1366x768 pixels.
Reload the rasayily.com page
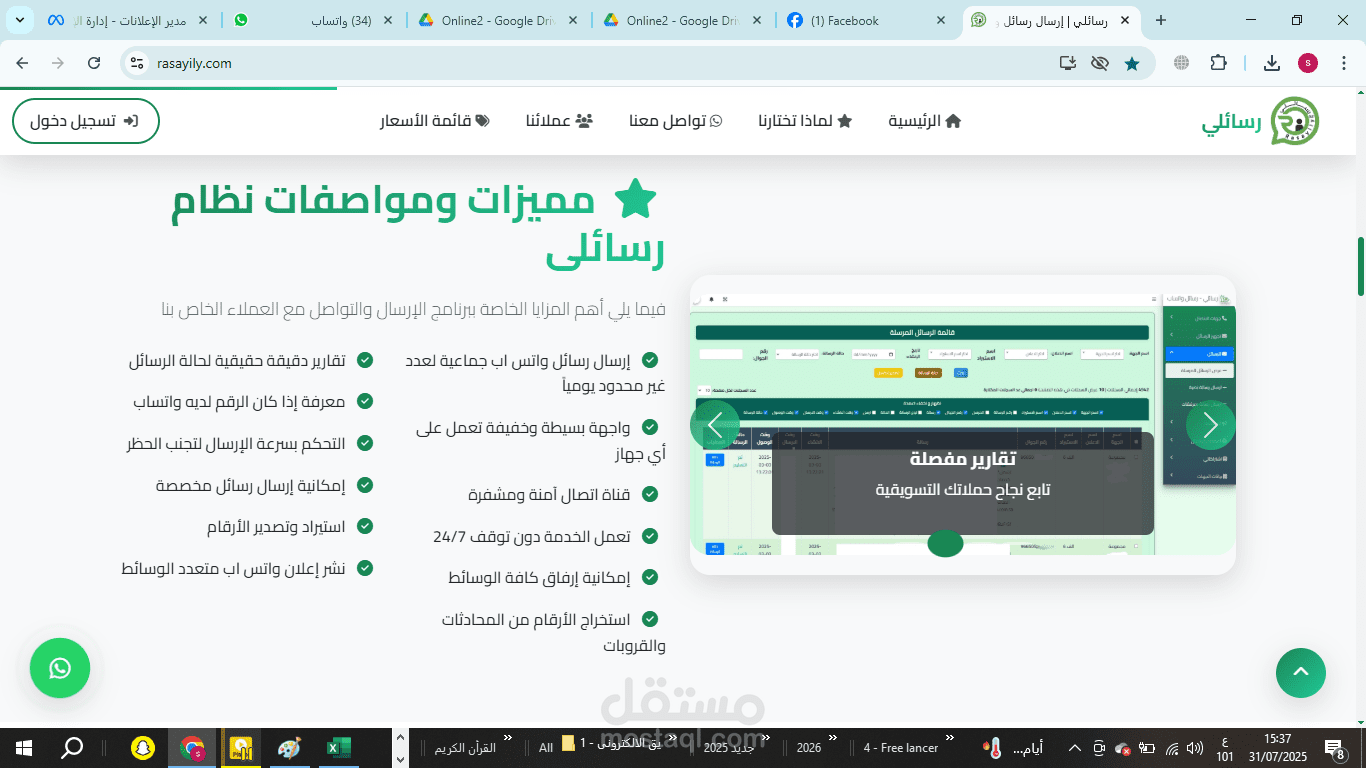[x=94, y=63]
